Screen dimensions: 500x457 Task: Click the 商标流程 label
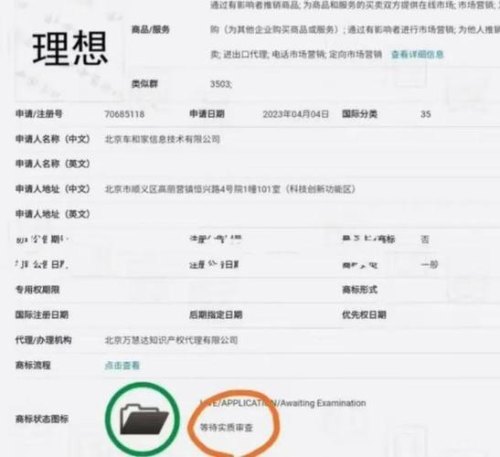(x=33, y=365)
